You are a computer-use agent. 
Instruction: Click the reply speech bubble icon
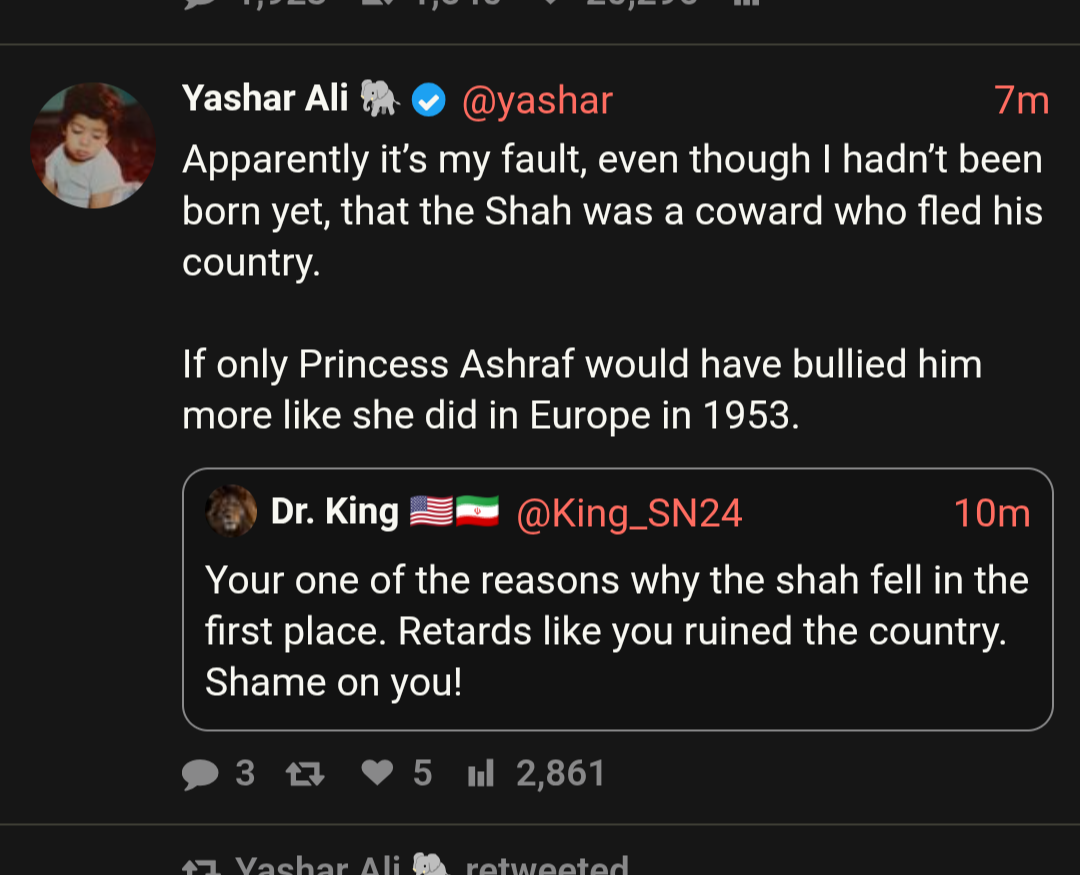coord(200,774)
